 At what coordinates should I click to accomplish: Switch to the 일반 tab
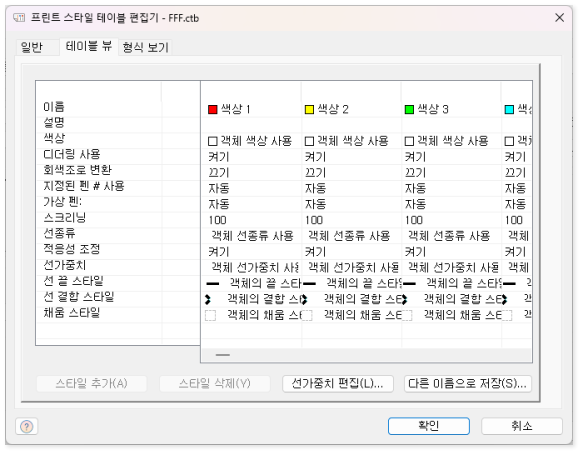tap(32, 47)
